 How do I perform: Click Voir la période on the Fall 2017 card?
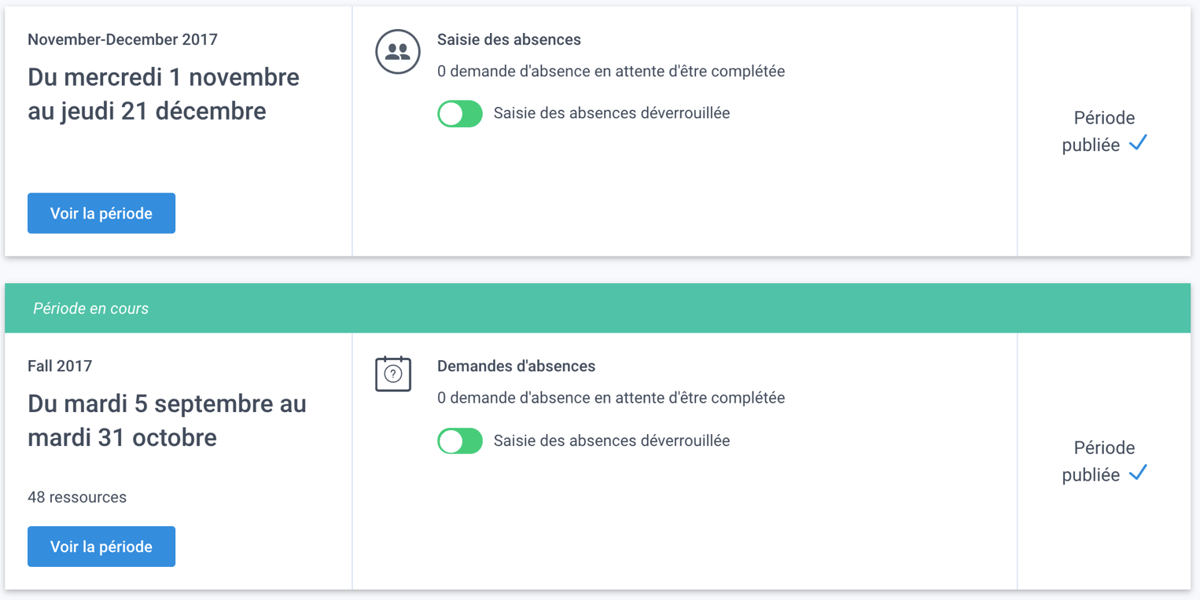[x=101, y=546]
